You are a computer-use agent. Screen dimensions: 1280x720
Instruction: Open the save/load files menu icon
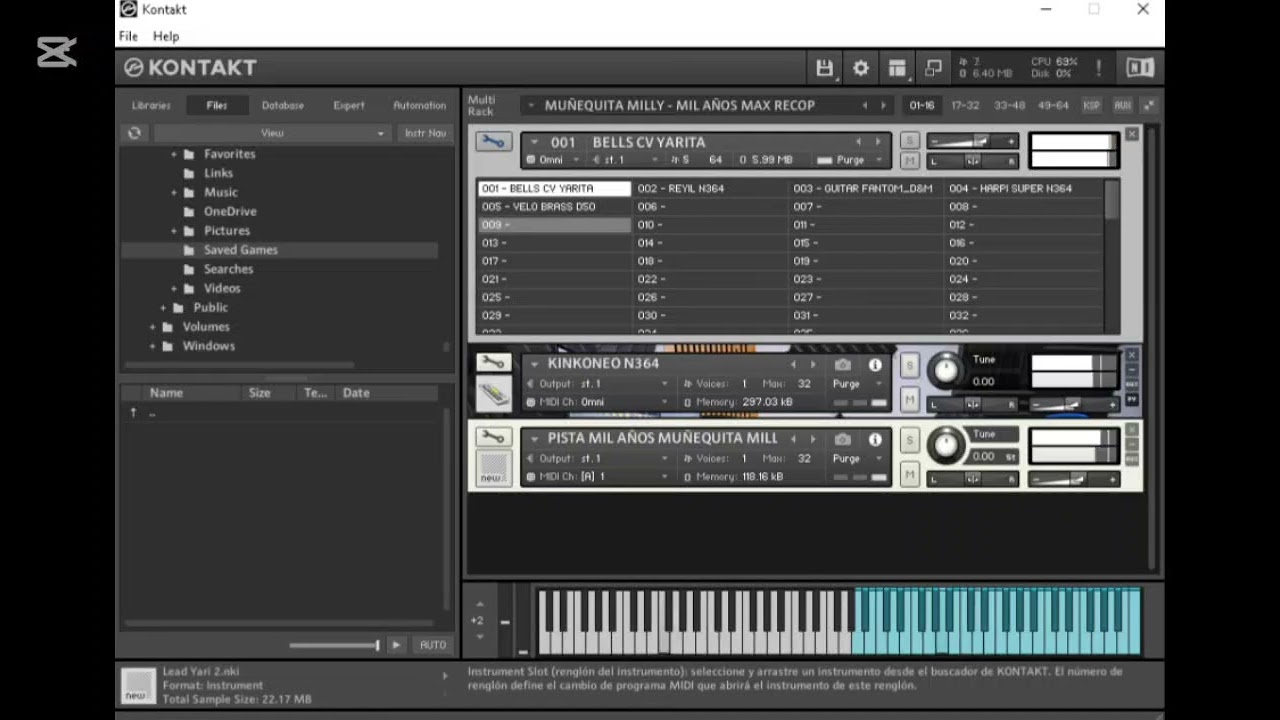click(x=824, y=68)
